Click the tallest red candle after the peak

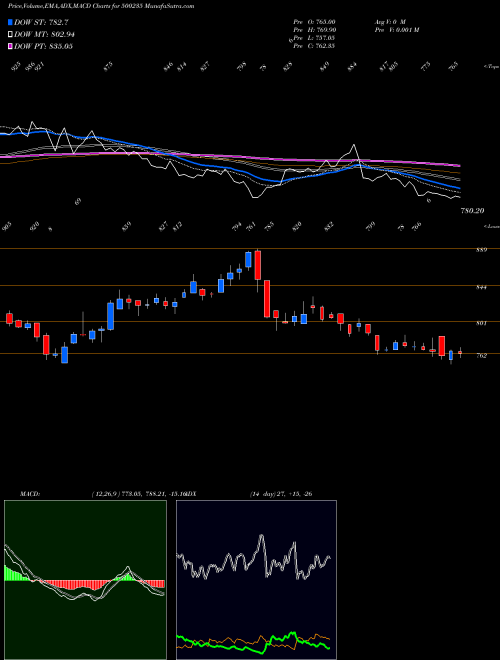267,299
